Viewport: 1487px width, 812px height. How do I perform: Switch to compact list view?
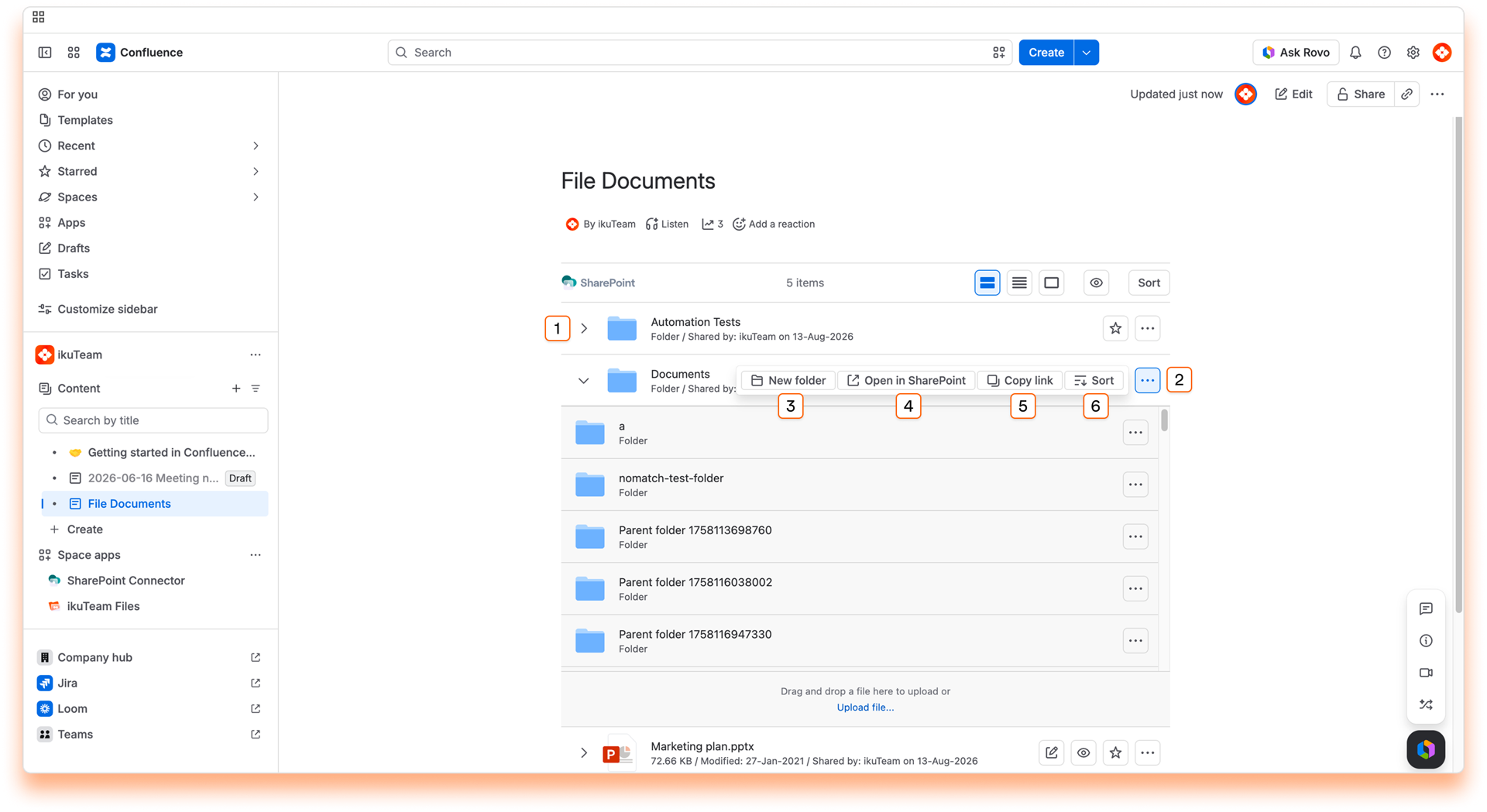pos(1019,283)
